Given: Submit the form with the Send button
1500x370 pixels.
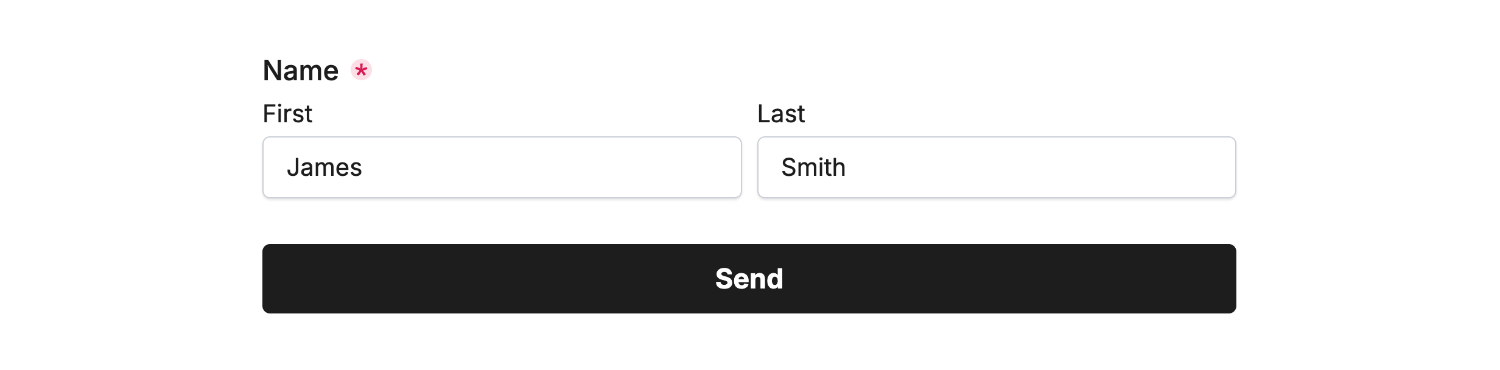Looking at the screenshot, I should 749,279.
